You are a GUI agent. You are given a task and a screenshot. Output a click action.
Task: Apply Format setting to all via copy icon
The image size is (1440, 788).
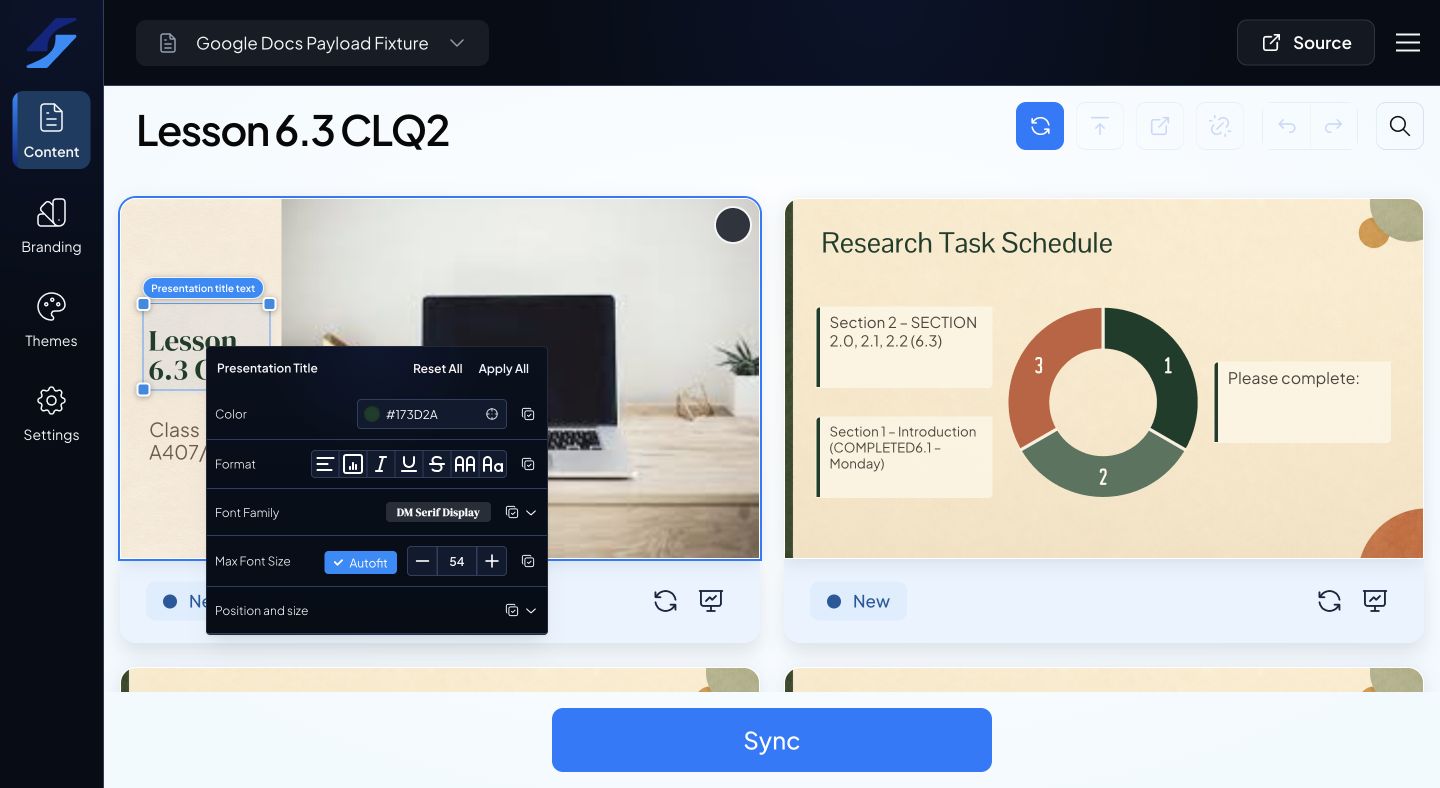coord(528,464)
